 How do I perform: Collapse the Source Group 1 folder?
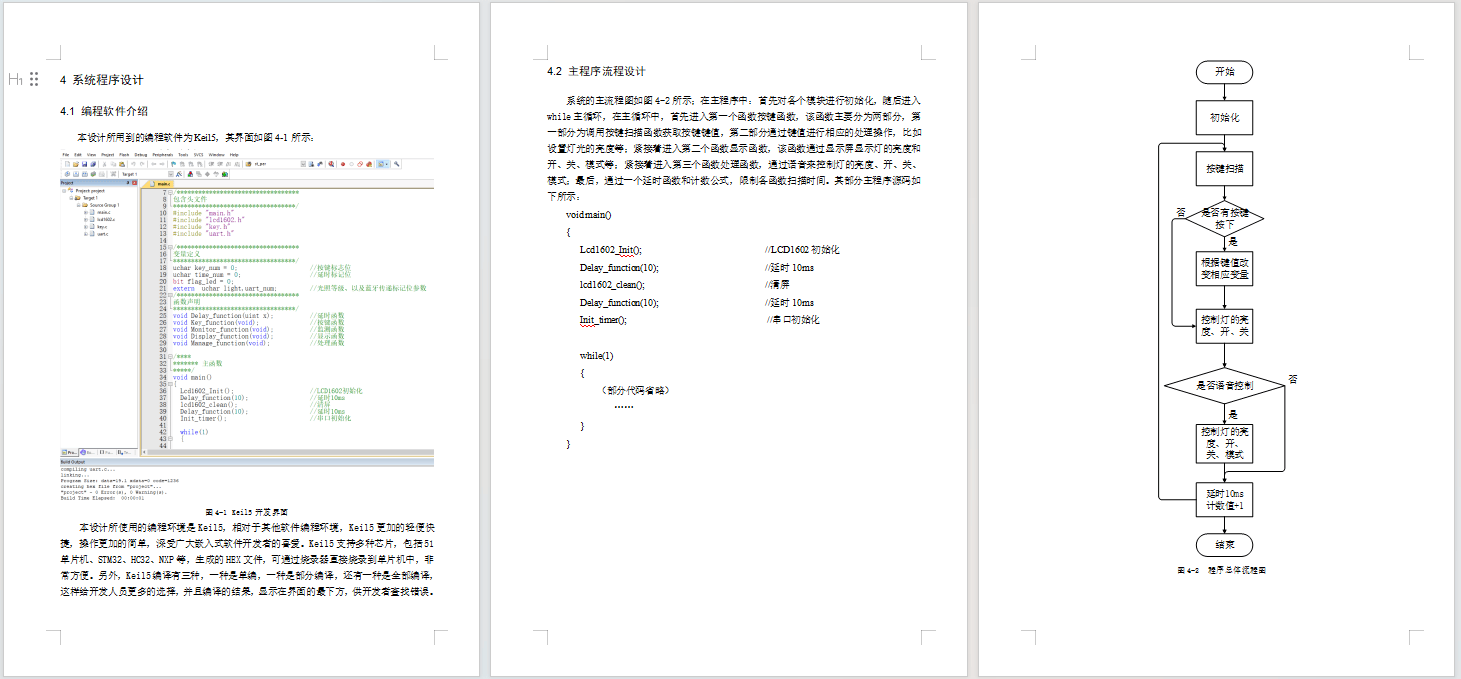[77, 205]
